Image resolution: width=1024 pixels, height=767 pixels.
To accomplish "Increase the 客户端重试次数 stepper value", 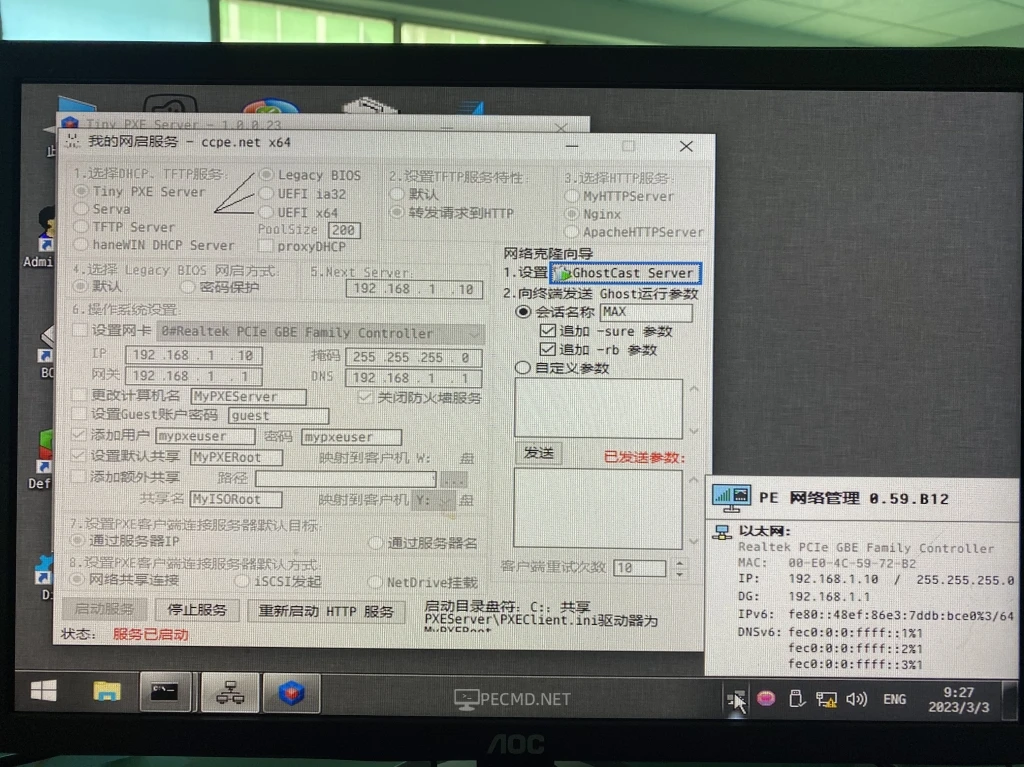I will point(680,563).
